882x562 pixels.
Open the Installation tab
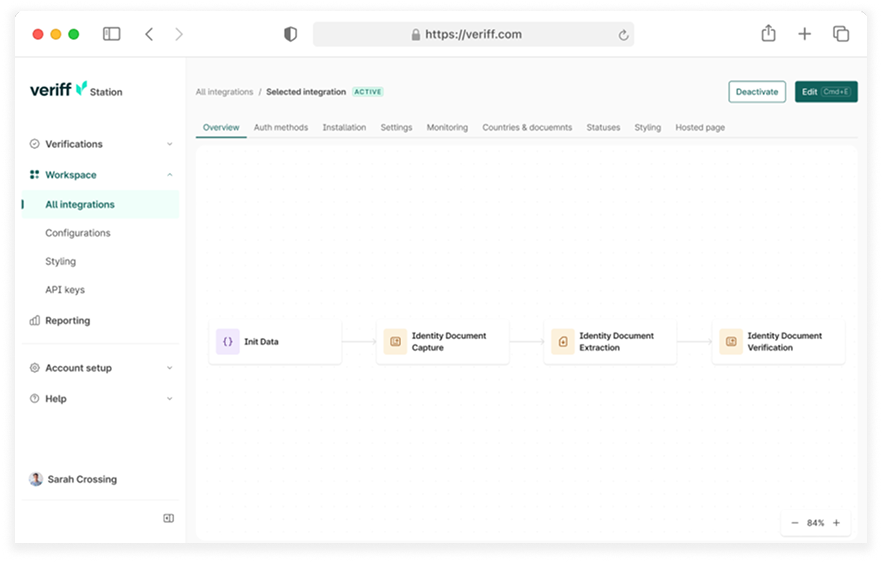(x=344, y=127)
